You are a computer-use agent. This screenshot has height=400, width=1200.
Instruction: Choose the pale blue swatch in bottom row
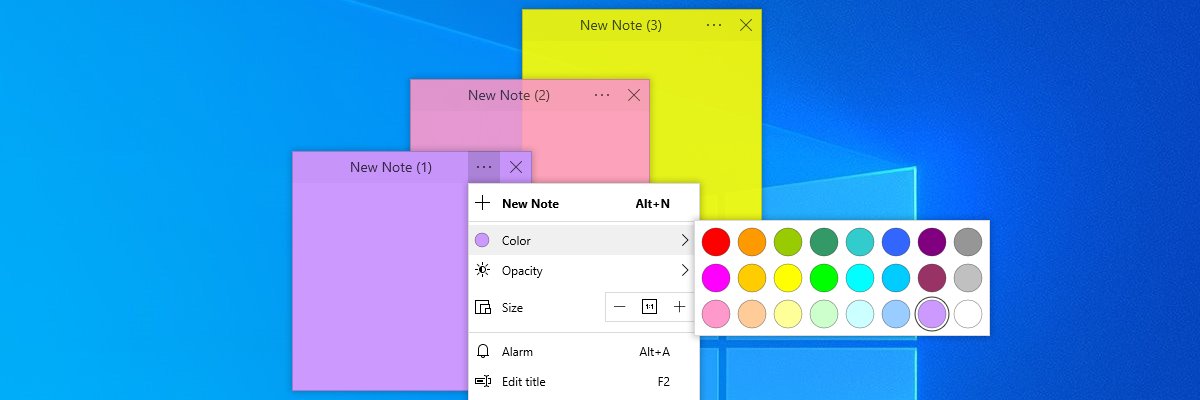[896, 314]
